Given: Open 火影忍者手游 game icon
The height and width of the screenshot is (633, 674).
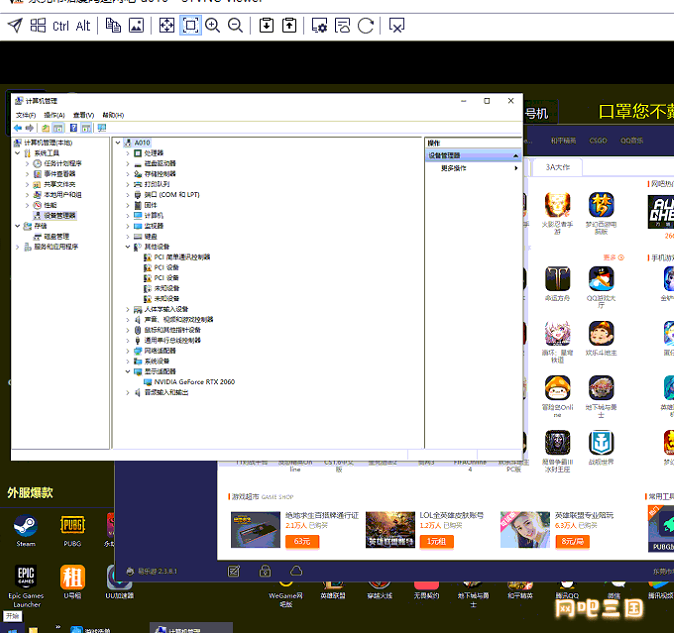Looking at the screenshot, I should point(558,213).
